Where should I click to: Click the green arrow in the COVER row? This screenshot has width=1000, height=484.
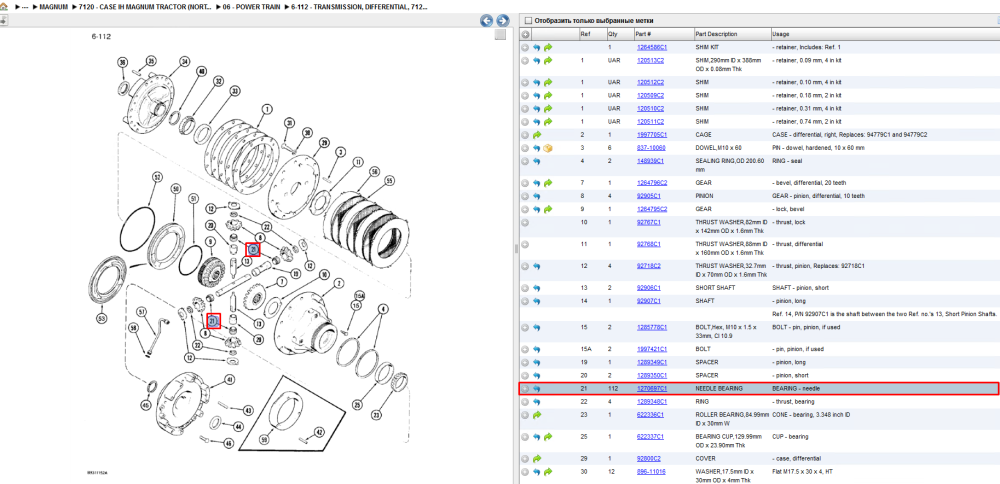pos(536,458)
